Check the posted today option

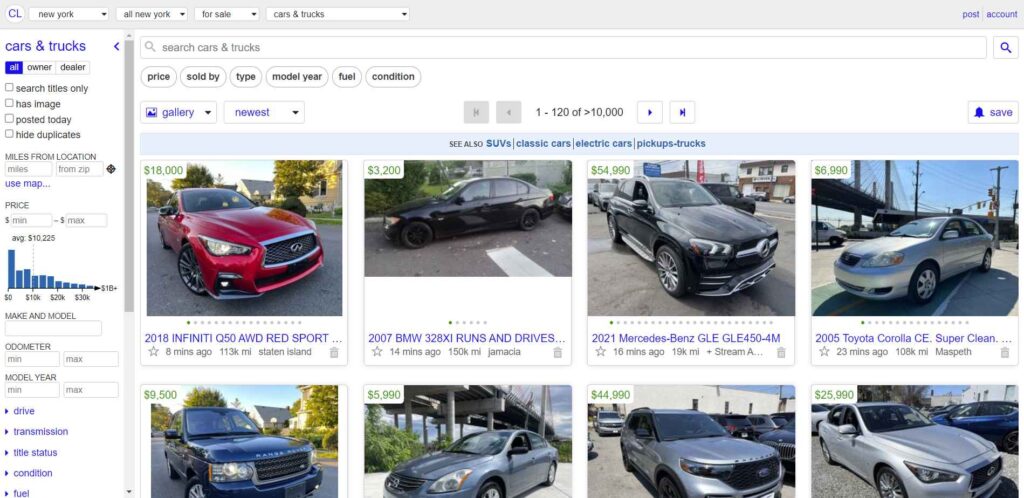[x=9, y=119]
